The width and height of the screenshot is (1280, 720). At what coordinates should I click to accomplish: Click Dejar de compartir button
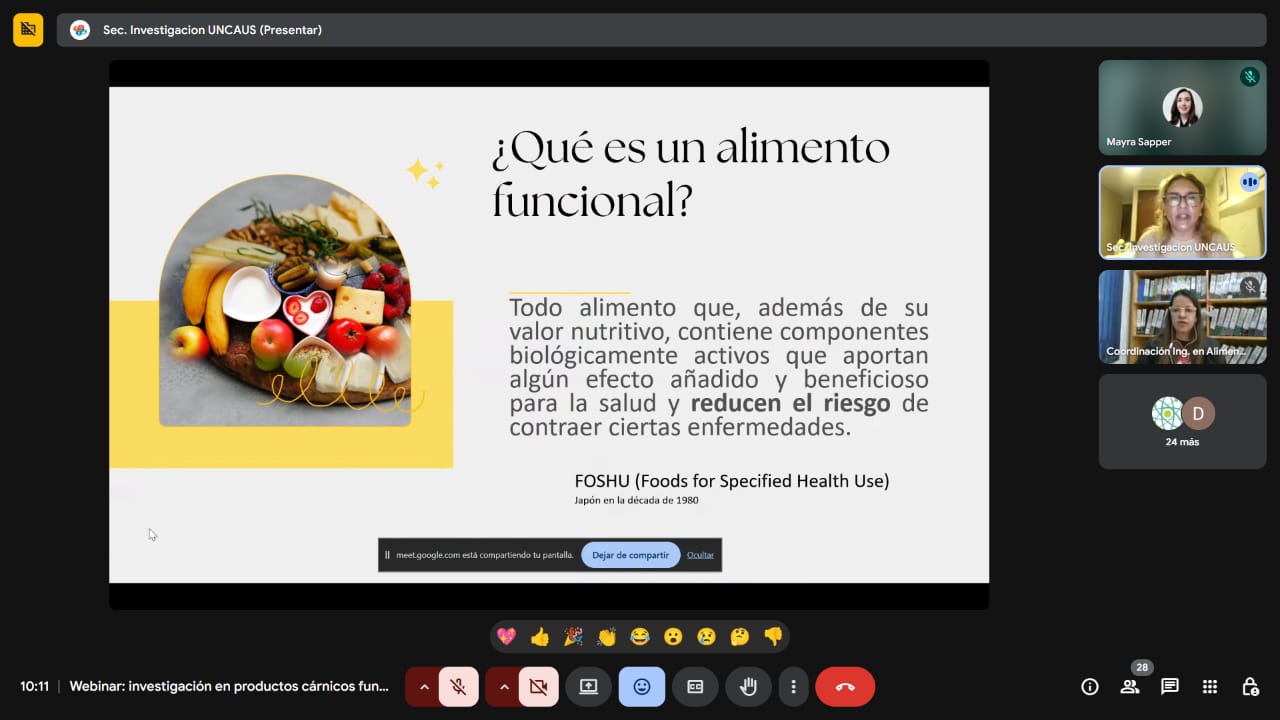coord(631,555)
